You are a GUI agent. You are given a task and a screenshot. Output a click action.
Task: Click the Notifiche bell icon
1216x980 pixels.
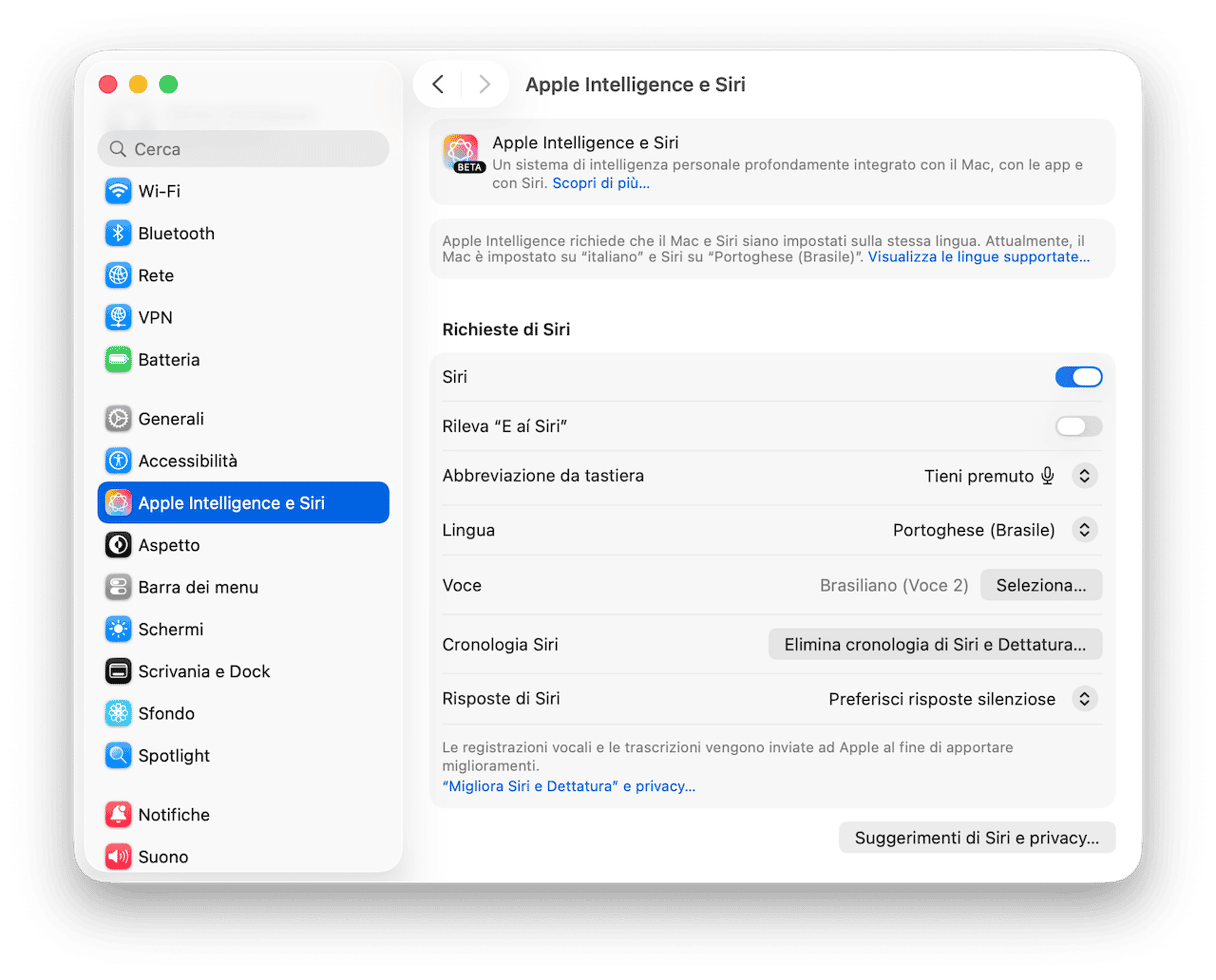[119, 815]
